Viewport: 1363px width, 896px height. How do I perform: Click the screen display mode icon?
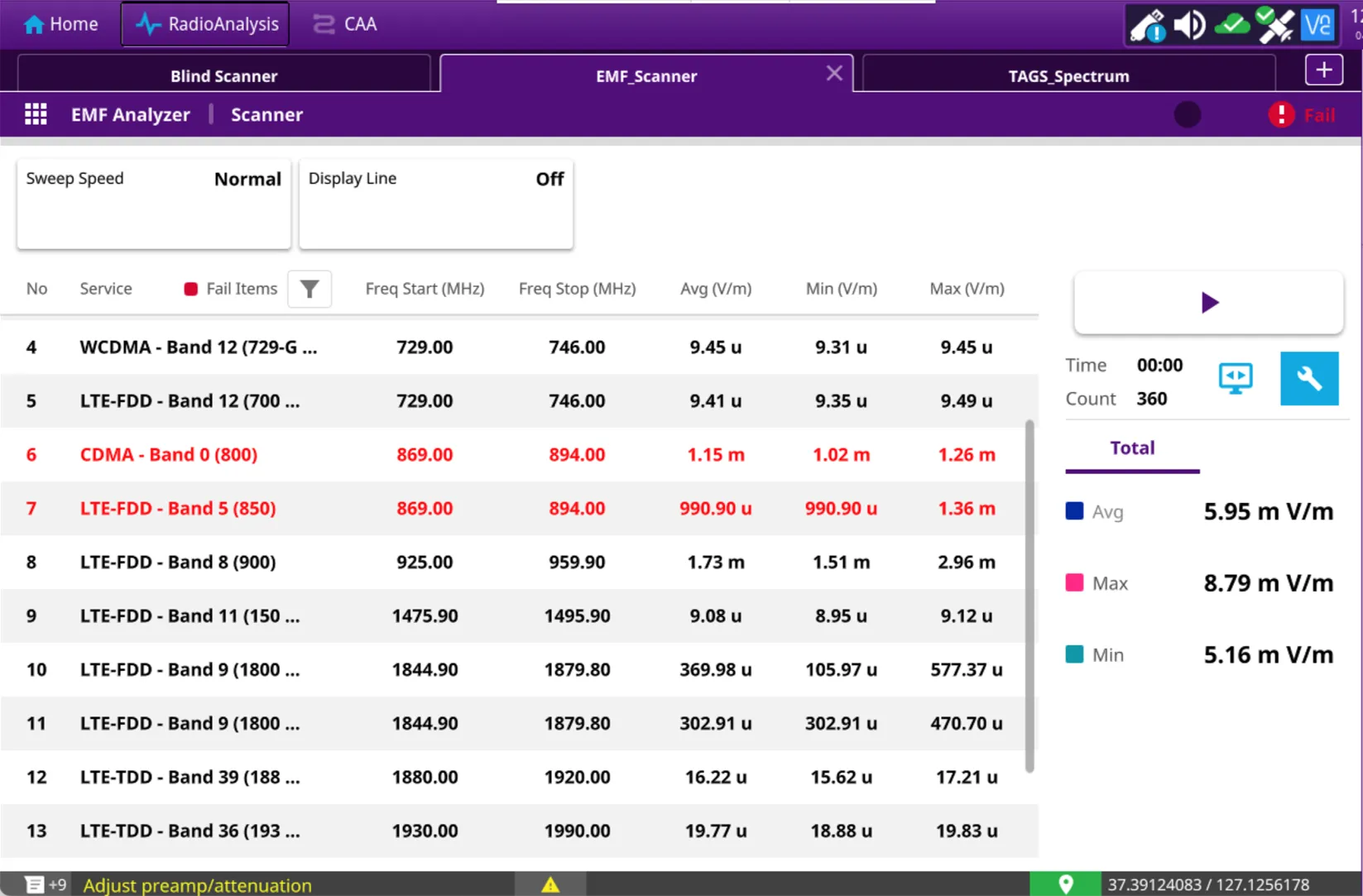(x=1235, y=379)
